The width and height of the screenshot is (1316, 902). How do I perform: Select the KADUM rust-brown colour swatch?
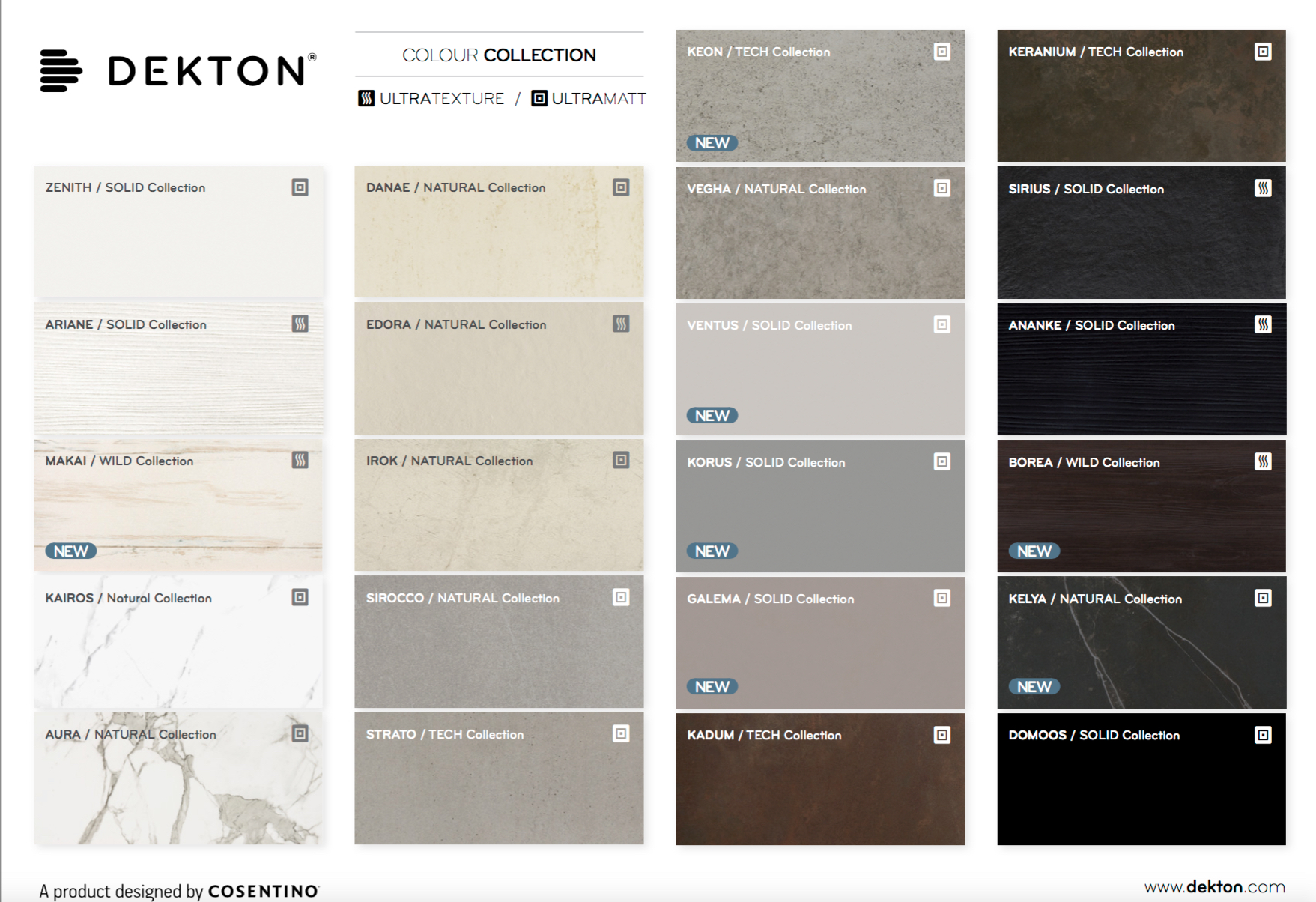[820, 779]
